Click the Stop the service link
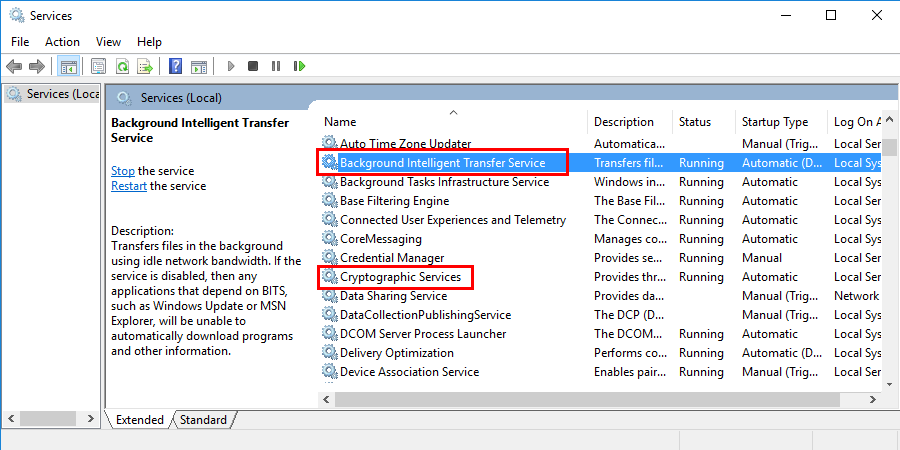The image size is (900, 450). pyautogui.click(x=123, y=171)
